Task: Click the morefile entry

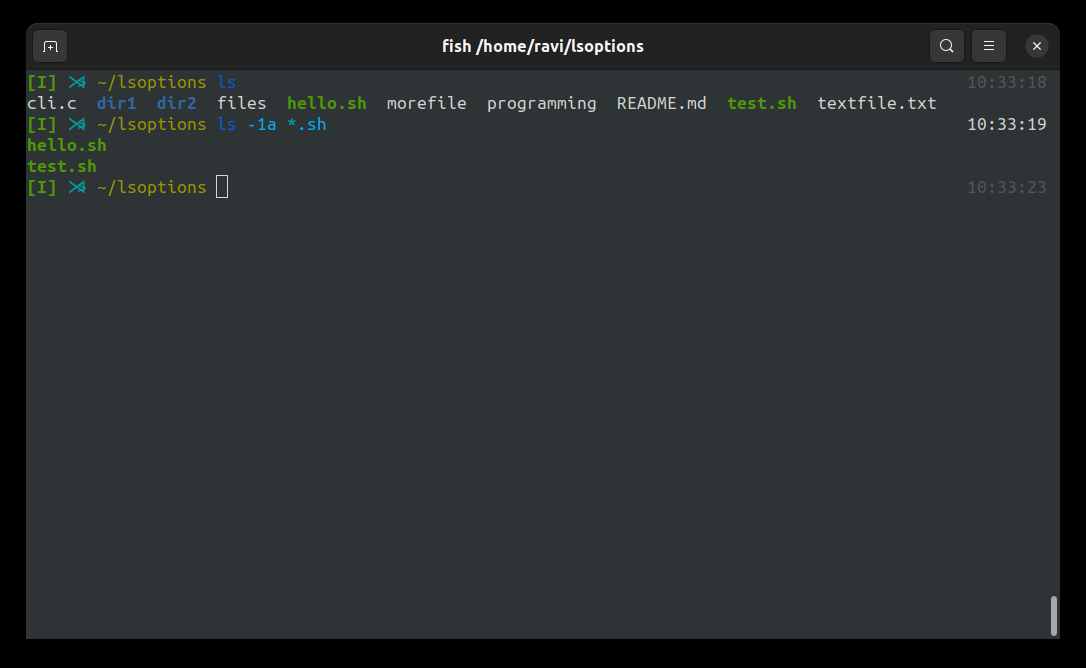Action: click(x=426, y=103)
